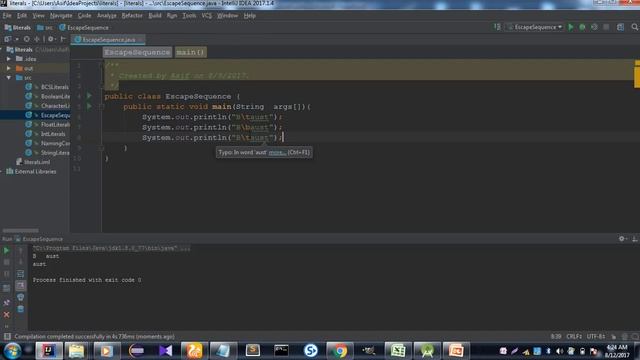Click the main() breadcrumb in editor
This screenshot has height=360, width=640.
pyautogui.click(x=191, y=52)
